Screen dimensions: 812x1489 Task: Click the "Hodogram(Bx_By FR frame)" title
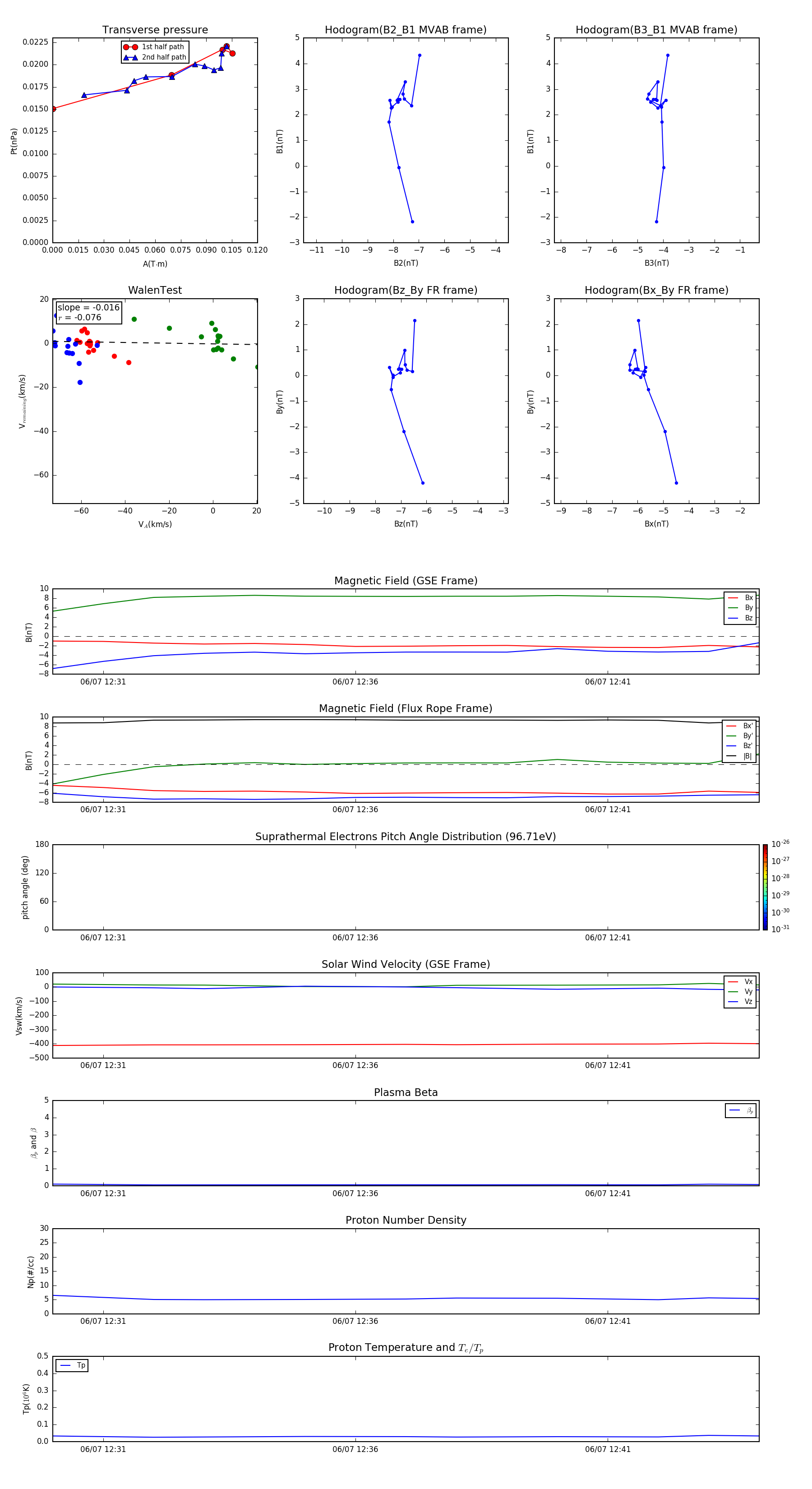click(656, 290)
